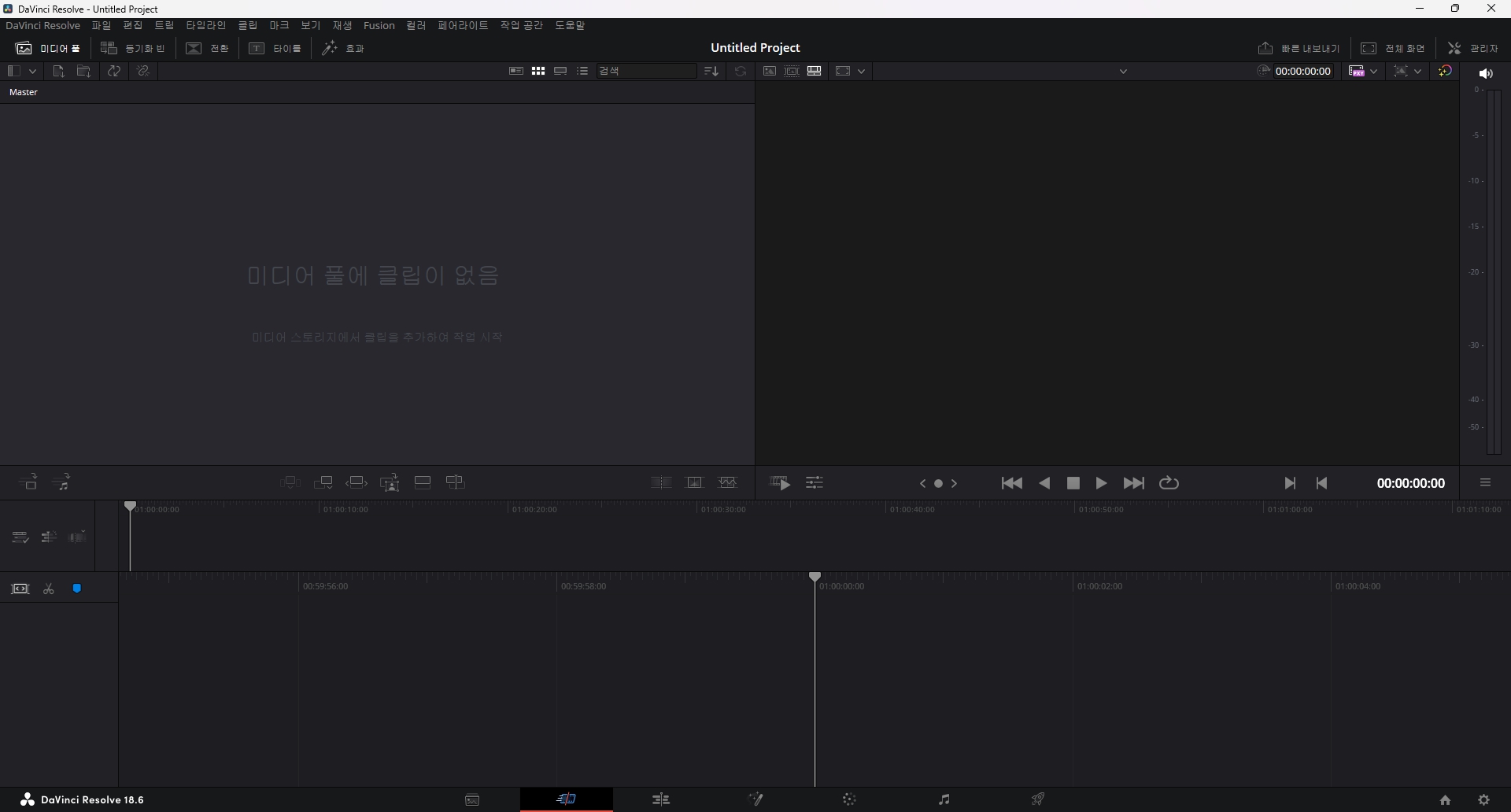Open the 편집 menu
Image resolution: width=1511 pixels, height=812 pixels.
[133, 26]
